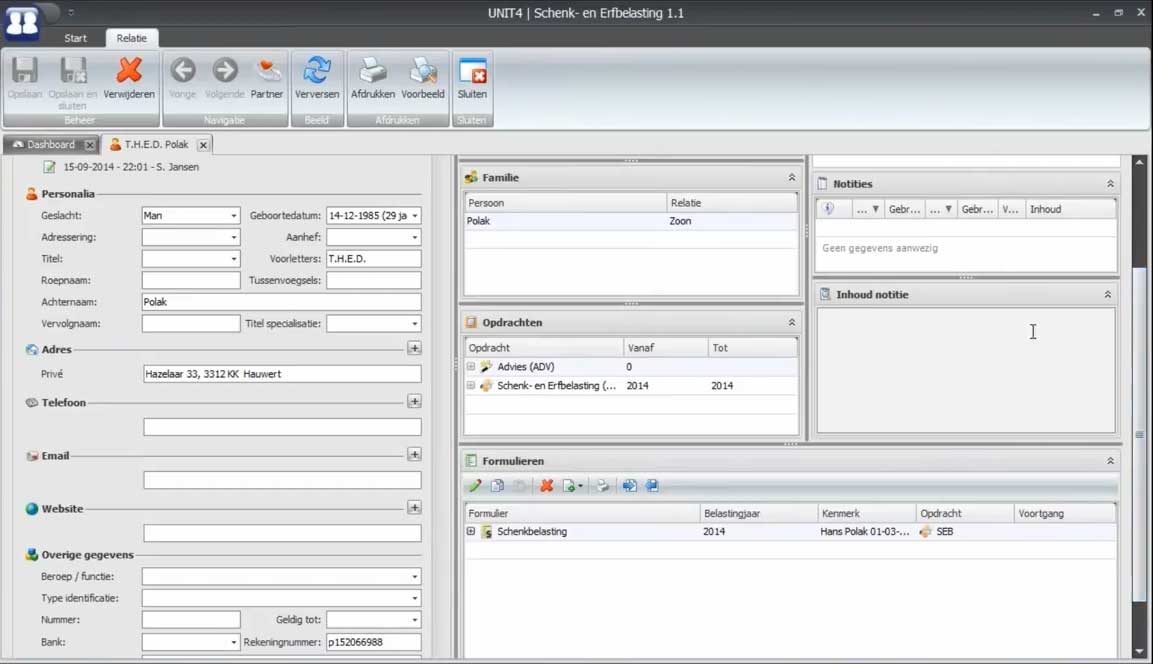The height and width of the screenshot is (664, 1153).
Task: Open print preview with Voorbeeld
Action: click(x=423, y=72)
